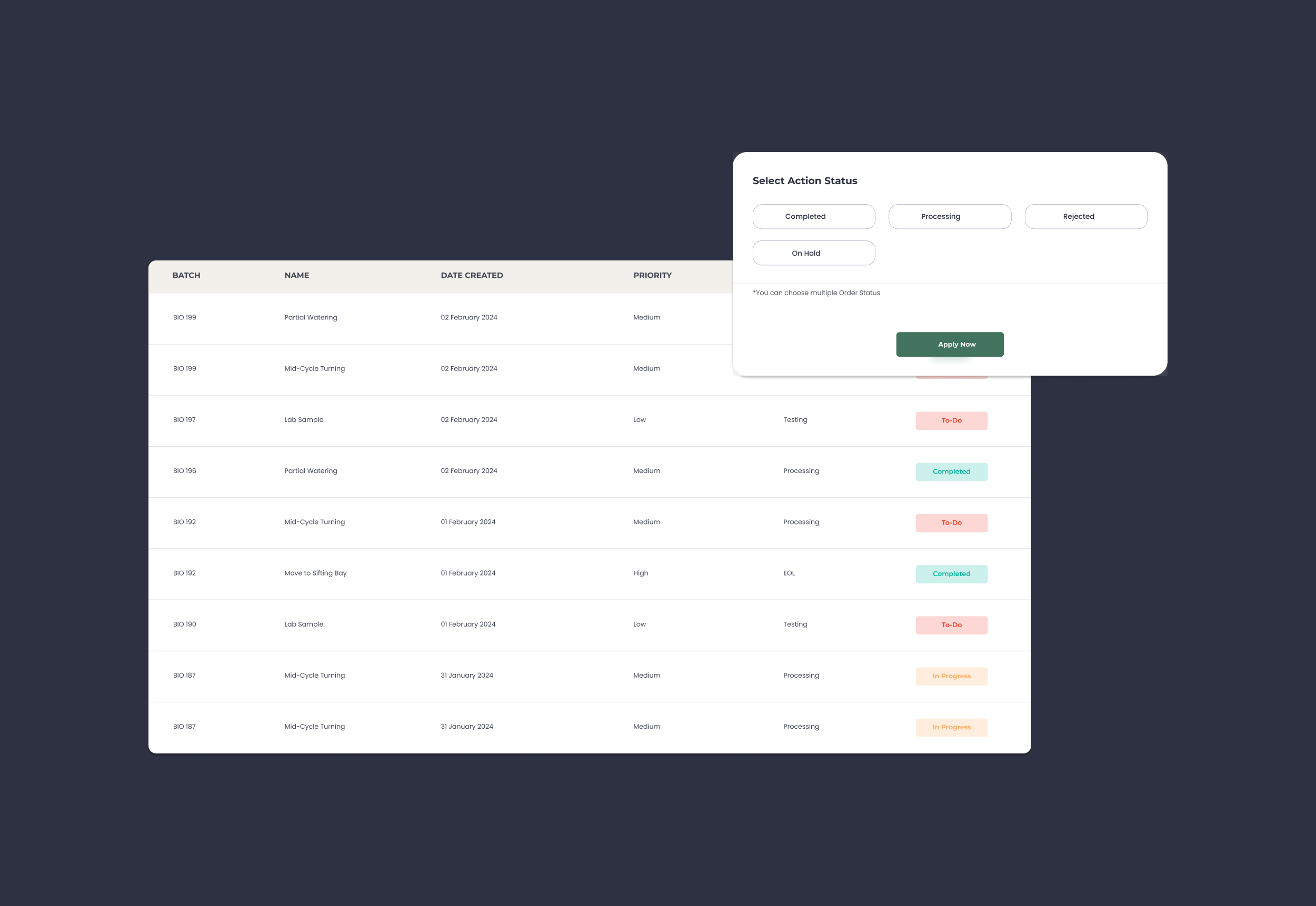The image size is (1316, 906).
Task: Click the To-Do badge in BIO 197 row
Action: (951, 421)
